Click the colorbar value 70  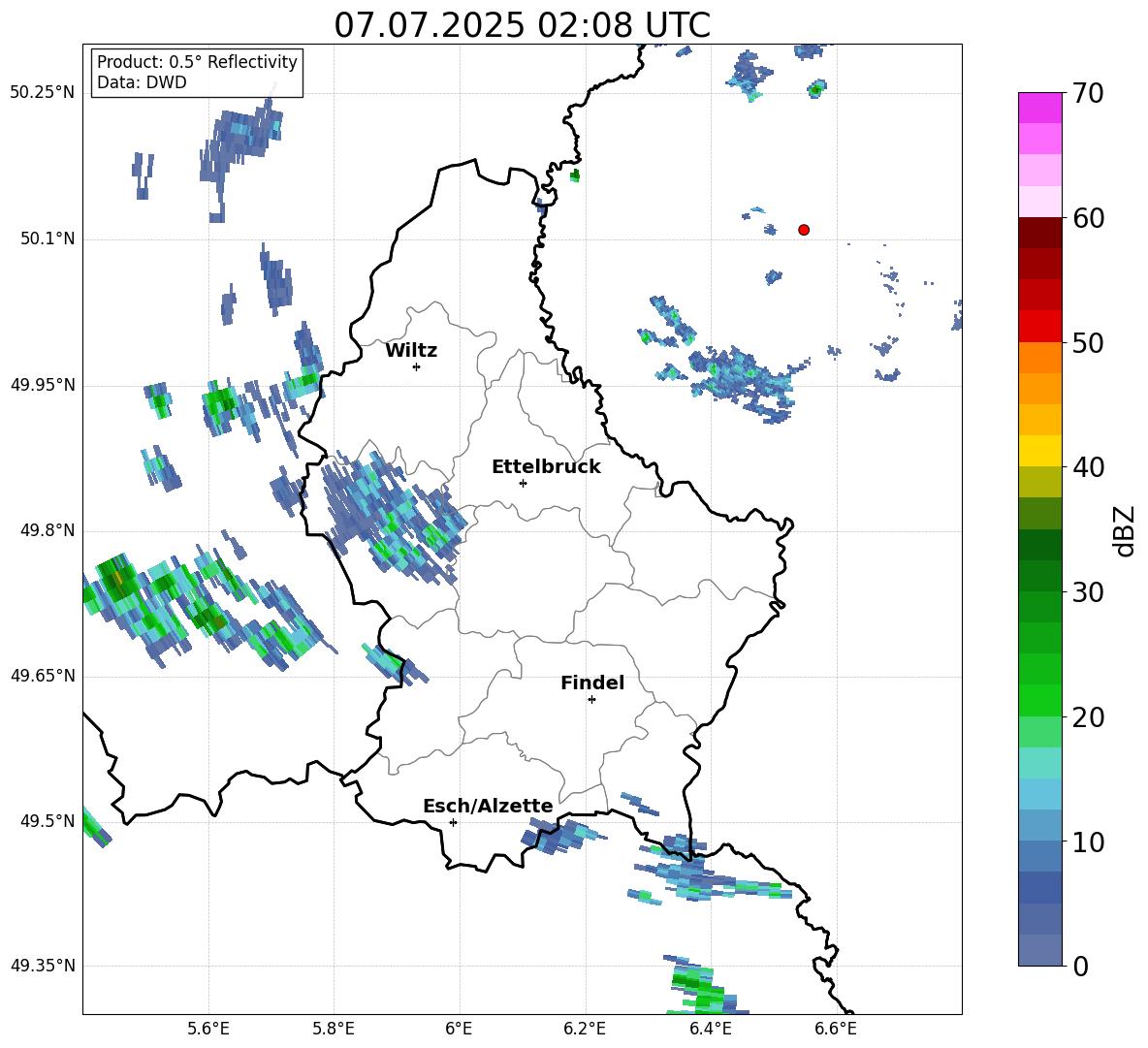coord(1088,94)
